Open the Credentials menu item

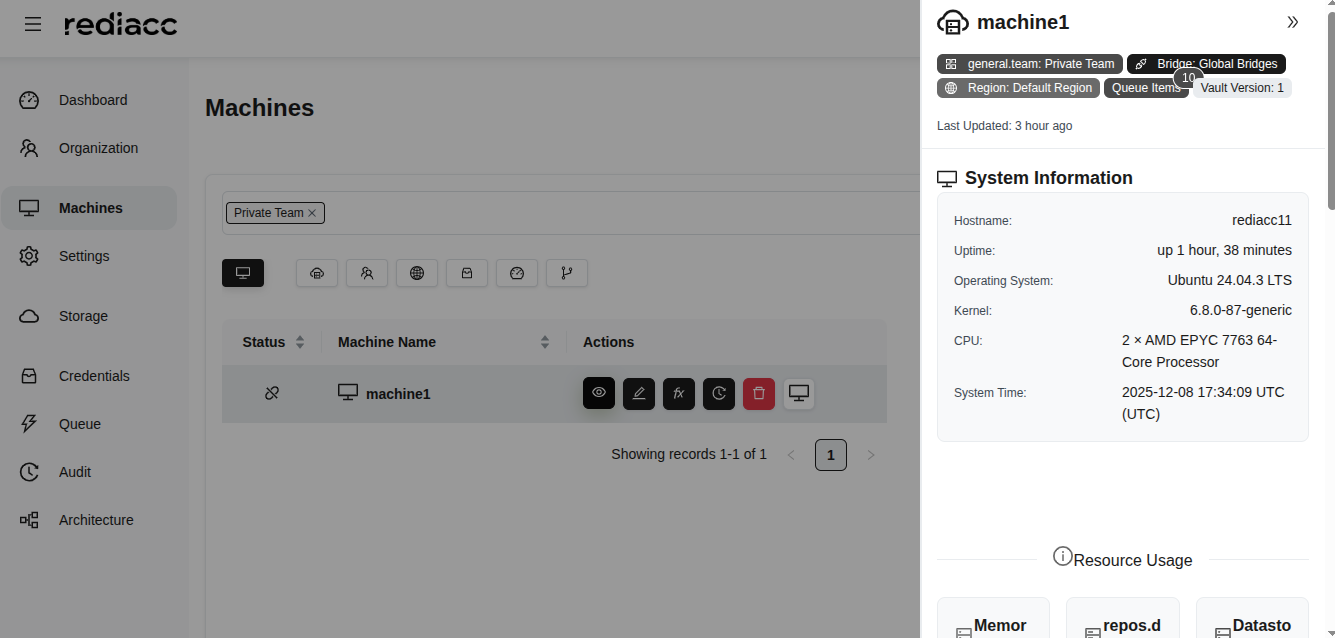pyautogui.click(x=94, y=376)
